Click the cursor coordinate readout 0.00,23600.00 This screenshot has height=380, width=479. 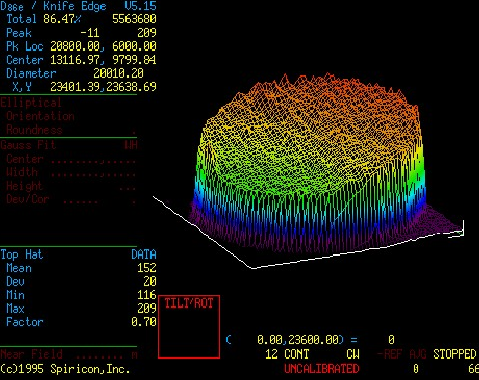coord(299,340)
